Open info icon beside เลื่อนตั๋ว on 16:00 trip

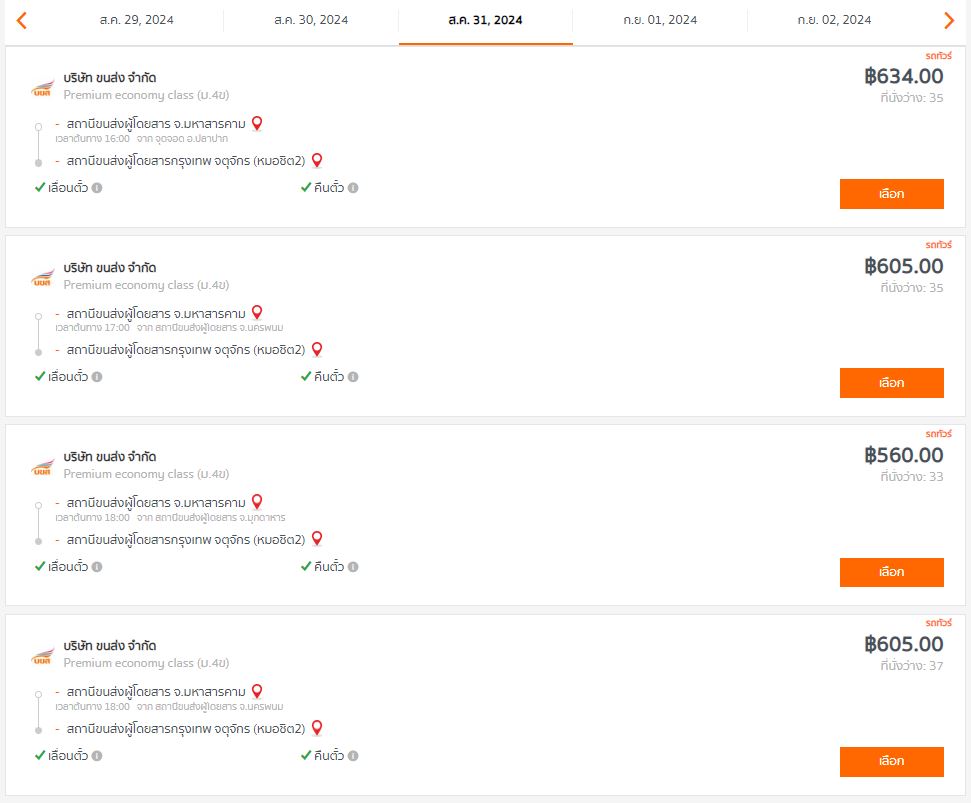click(97, 188)
